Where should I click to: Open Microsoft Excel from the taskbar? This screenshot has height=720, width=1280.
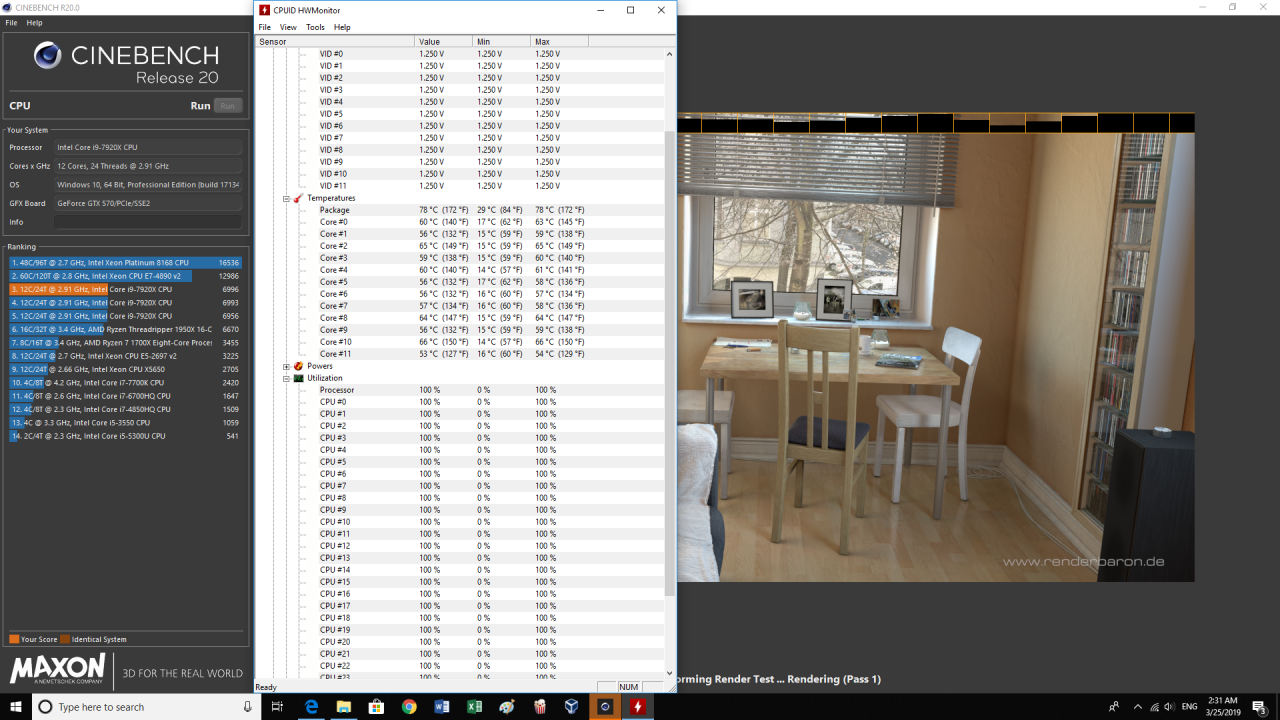474,707
